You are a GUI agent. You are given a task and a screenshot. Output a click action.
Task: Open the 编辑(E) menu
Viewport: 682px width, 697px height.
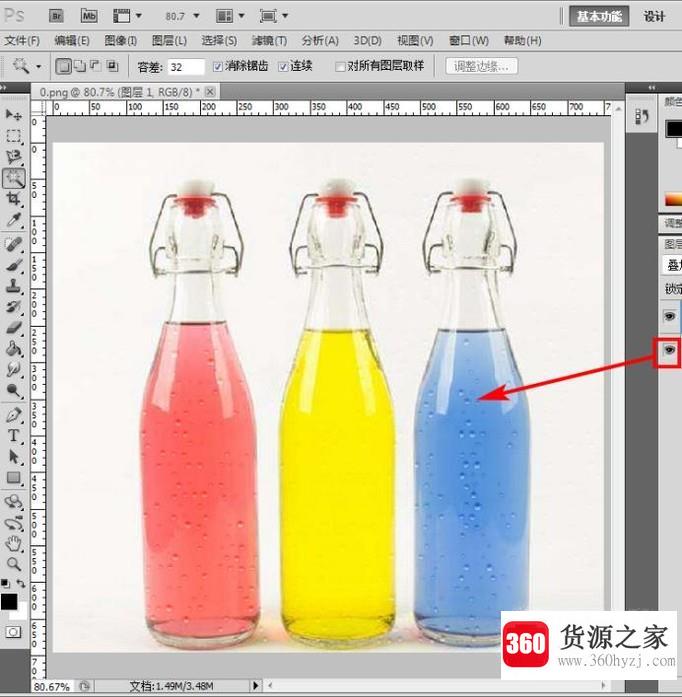72,41
